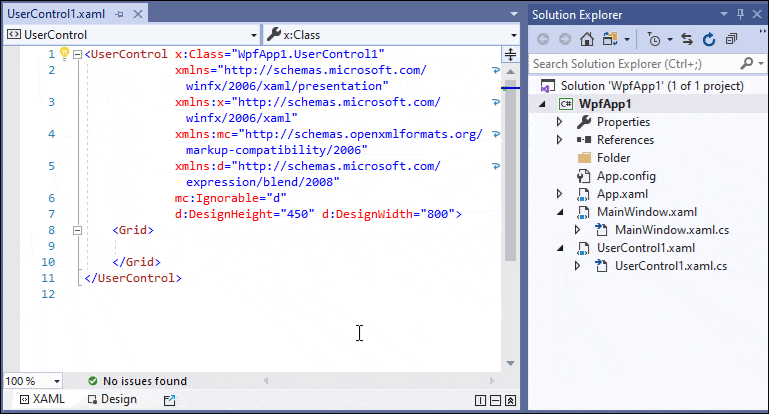Open the toolbar overflow options

[x=763, y=32]
